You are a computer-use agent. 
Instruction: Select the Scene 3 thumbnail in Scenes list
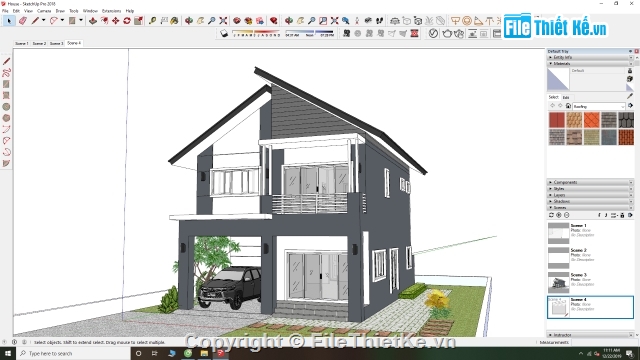click(558, 282)
